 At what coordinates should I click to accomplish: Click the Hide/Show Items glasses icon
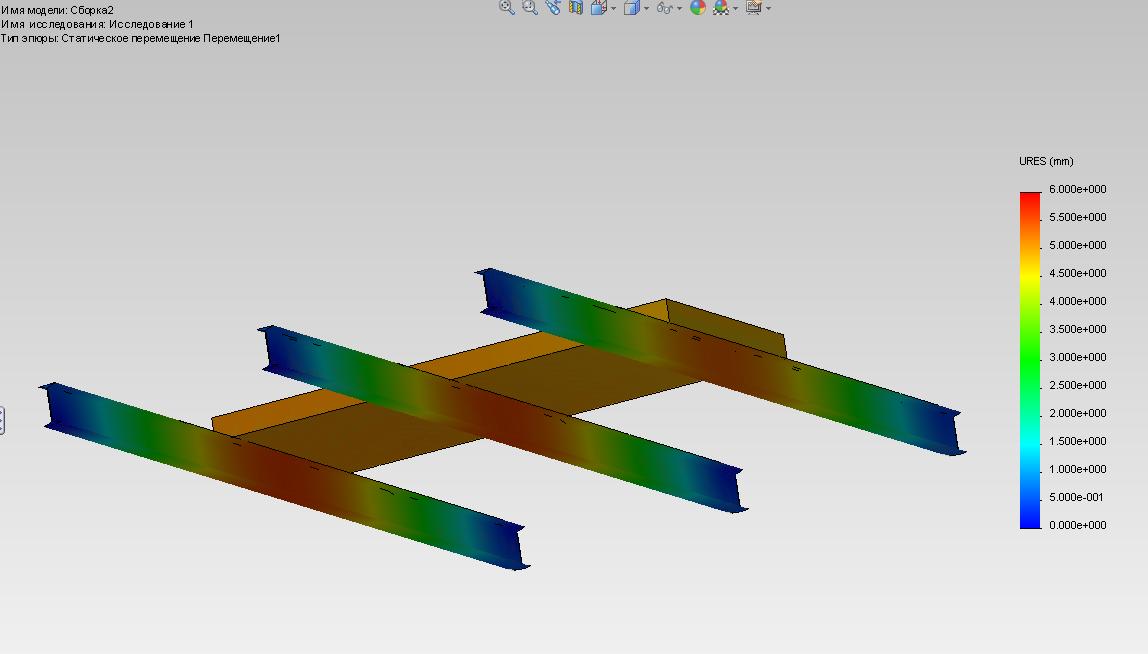[665, 8]
